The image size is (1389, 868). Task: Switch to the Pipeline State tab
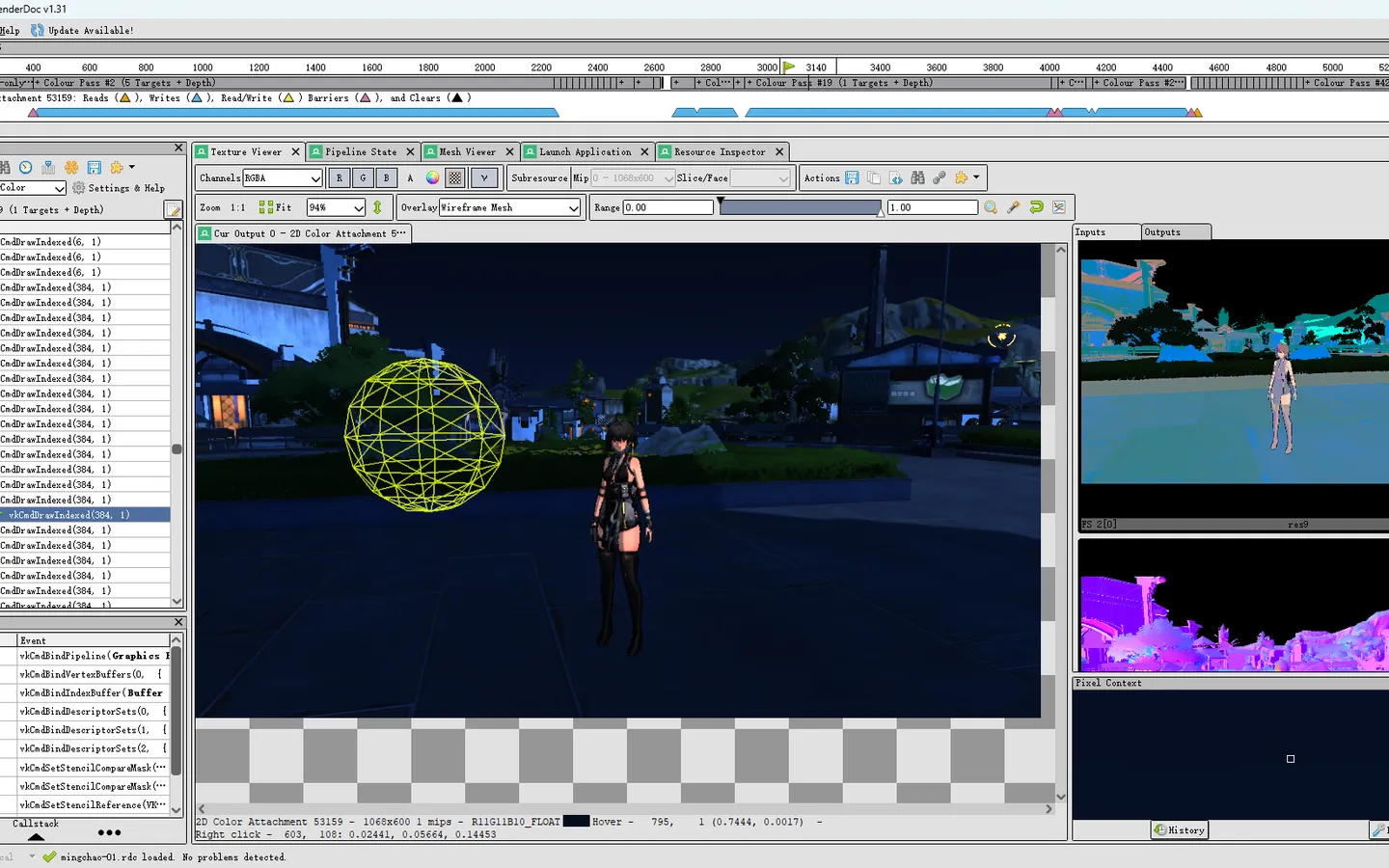(361, 152)
